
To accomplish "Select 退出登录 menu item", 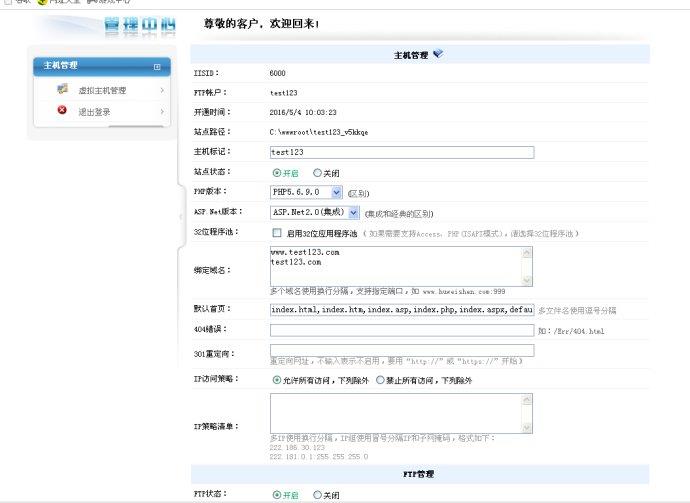I will coord(94,112).
